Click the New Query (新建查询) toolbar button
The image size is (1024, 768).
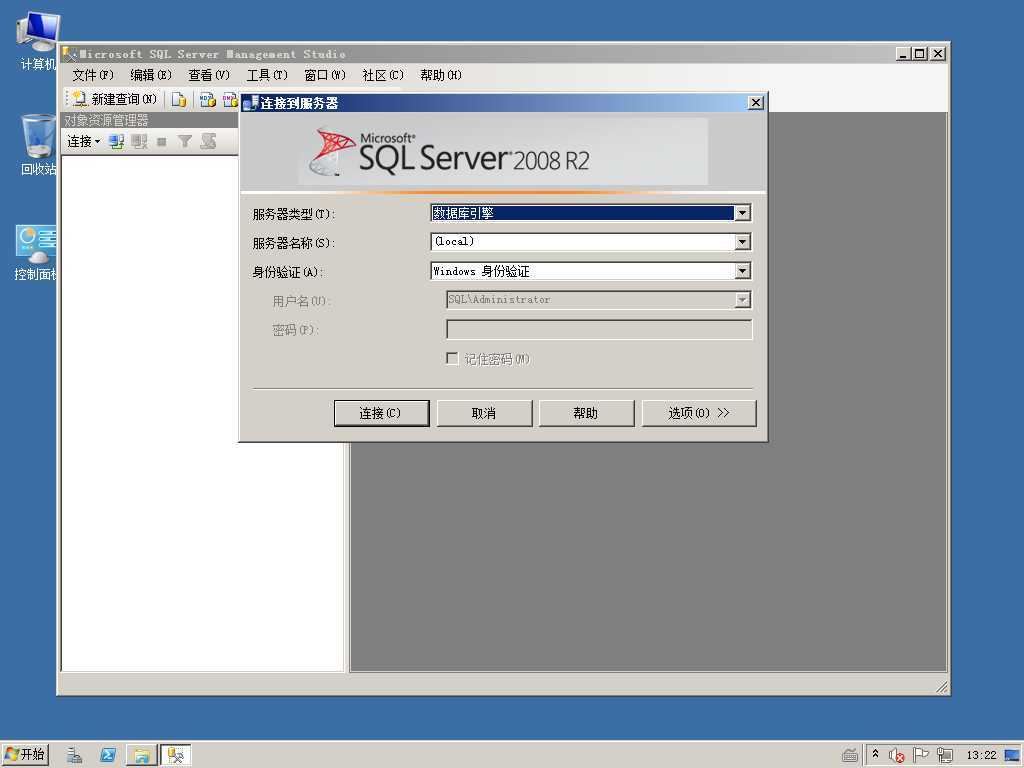114,99
